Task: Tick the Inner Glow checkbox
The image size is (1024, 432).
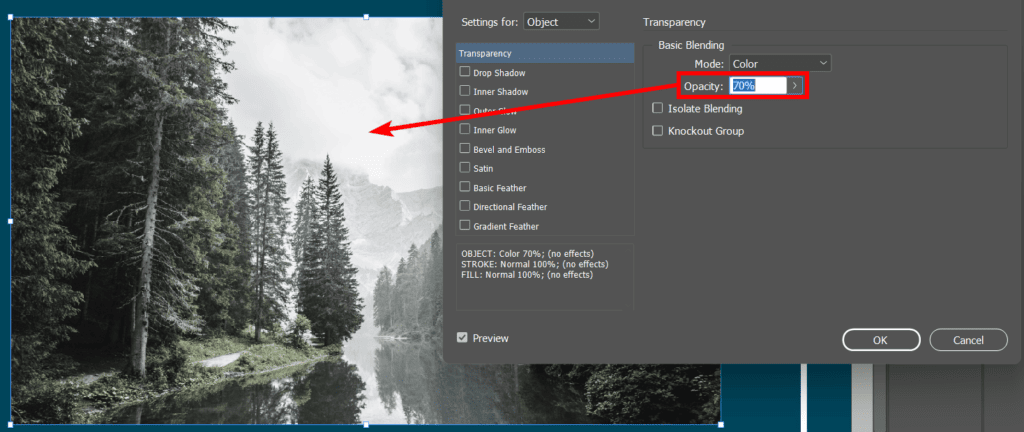Action: point(464,129)
